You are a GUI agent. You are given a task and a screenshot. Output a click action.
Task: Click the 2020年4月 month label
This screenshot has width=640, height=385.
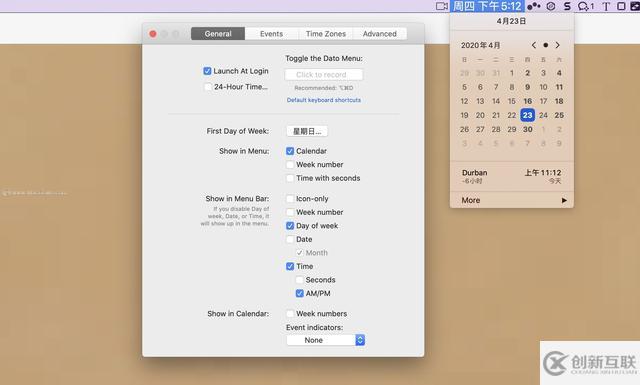pyautogui.click(x=480, y=45)
